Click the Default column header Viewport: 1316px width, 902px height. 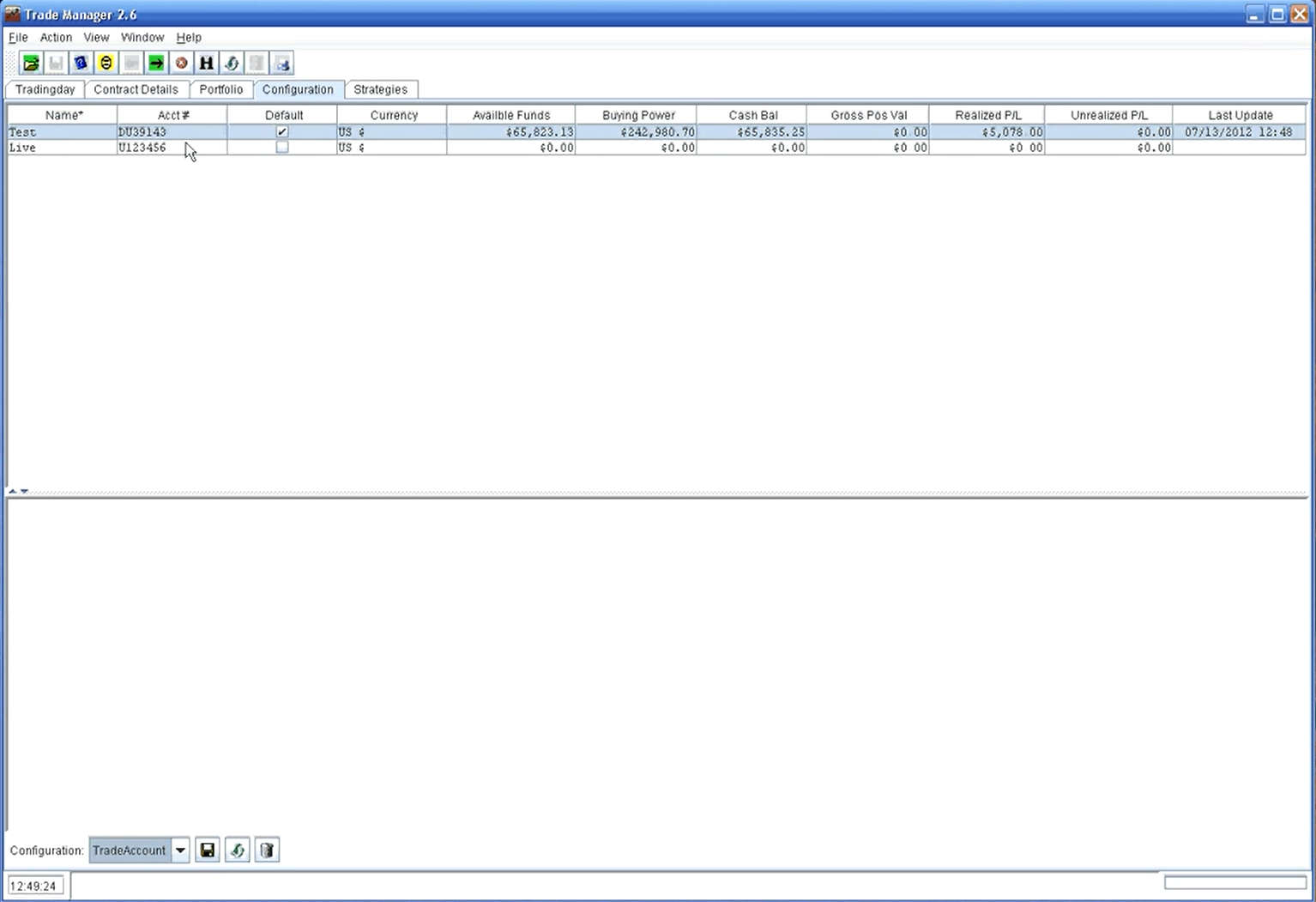(x=282, y=115)
